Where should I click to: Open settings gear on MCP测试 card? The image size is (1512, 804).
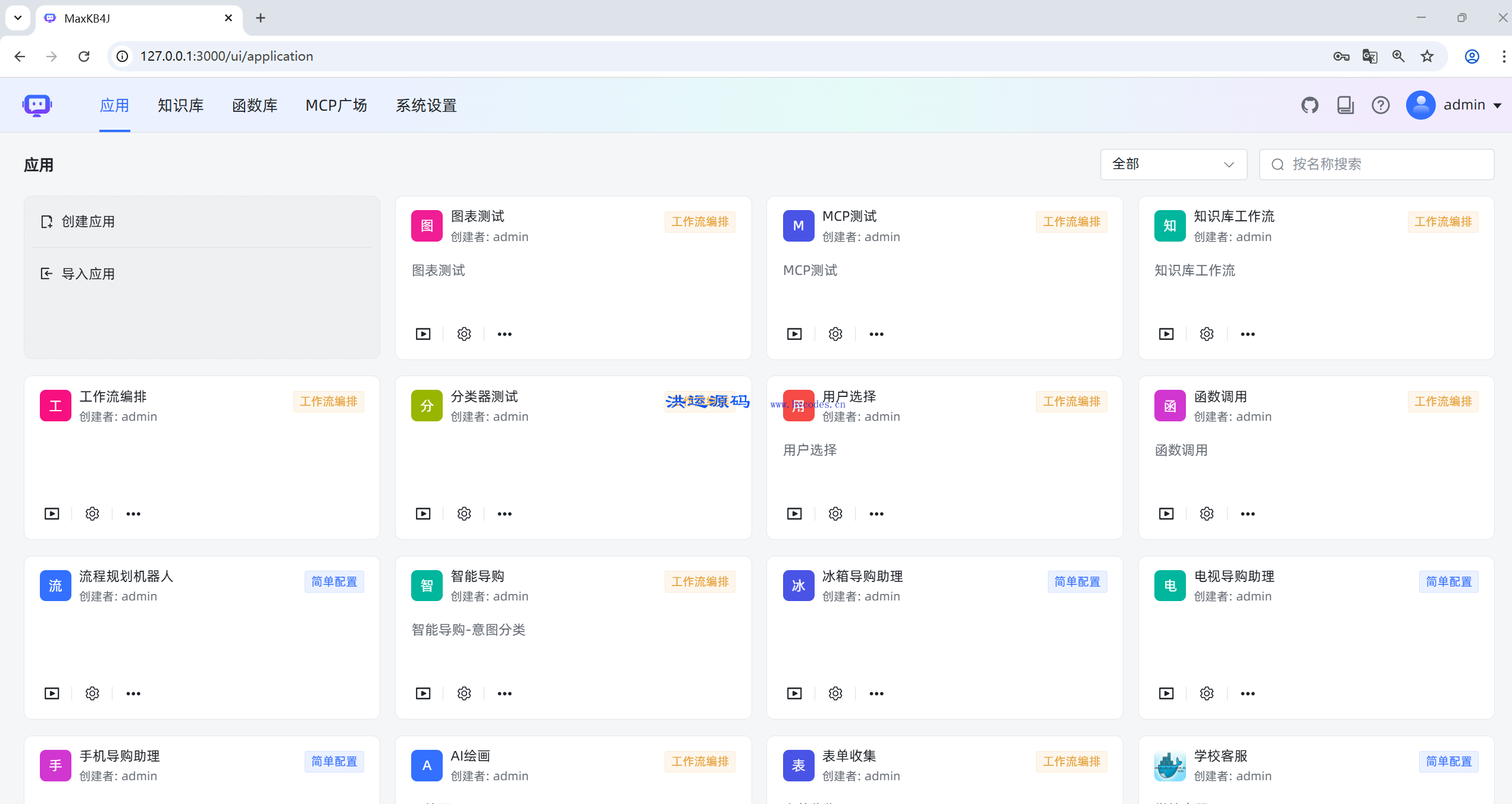[x=835, y=334]
